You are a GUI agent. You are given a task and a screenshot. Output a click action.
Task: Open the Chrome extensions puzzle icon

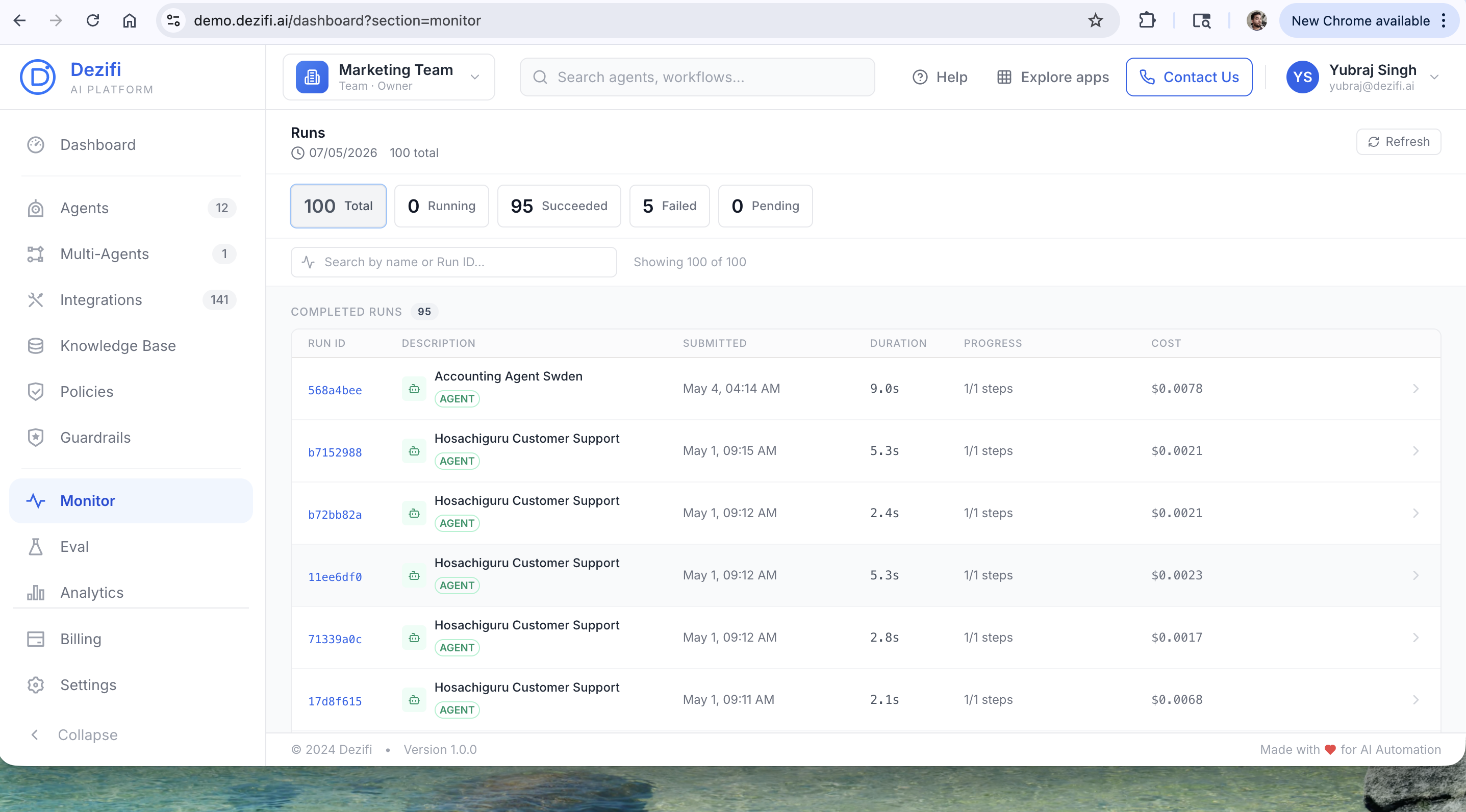pyautogui.click(x=1147, y=20)
